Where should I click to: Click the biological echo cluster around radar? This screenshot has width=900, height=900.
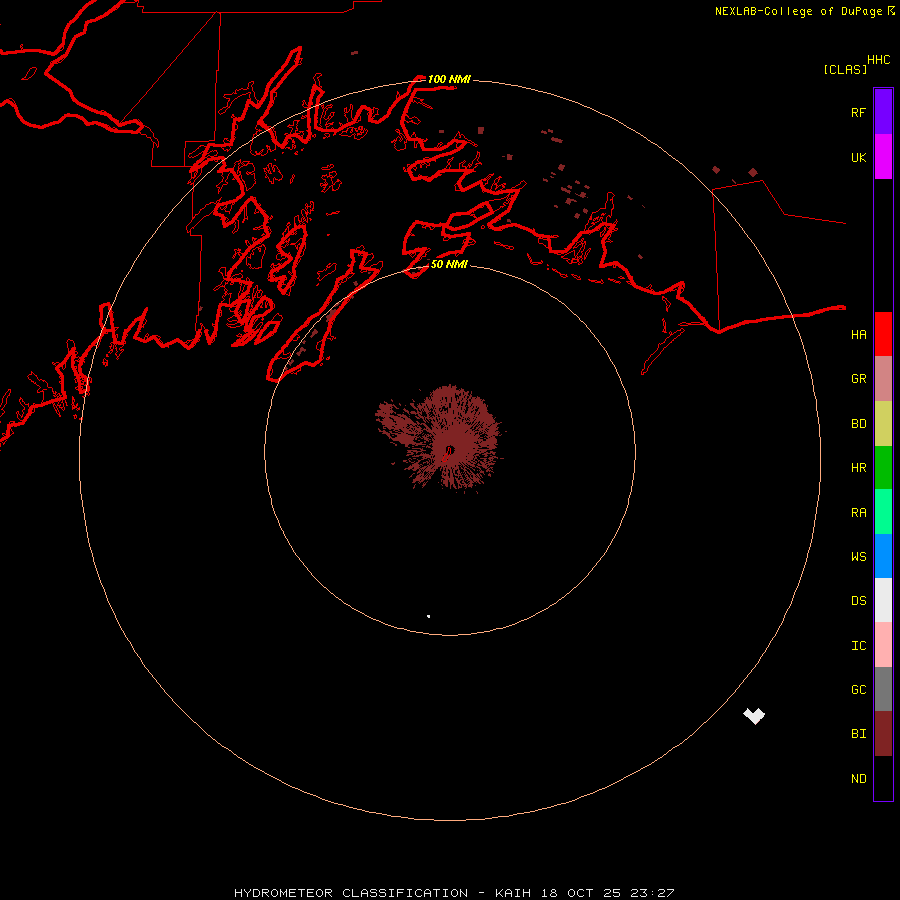pyautogui.click(x=440, y=437)
